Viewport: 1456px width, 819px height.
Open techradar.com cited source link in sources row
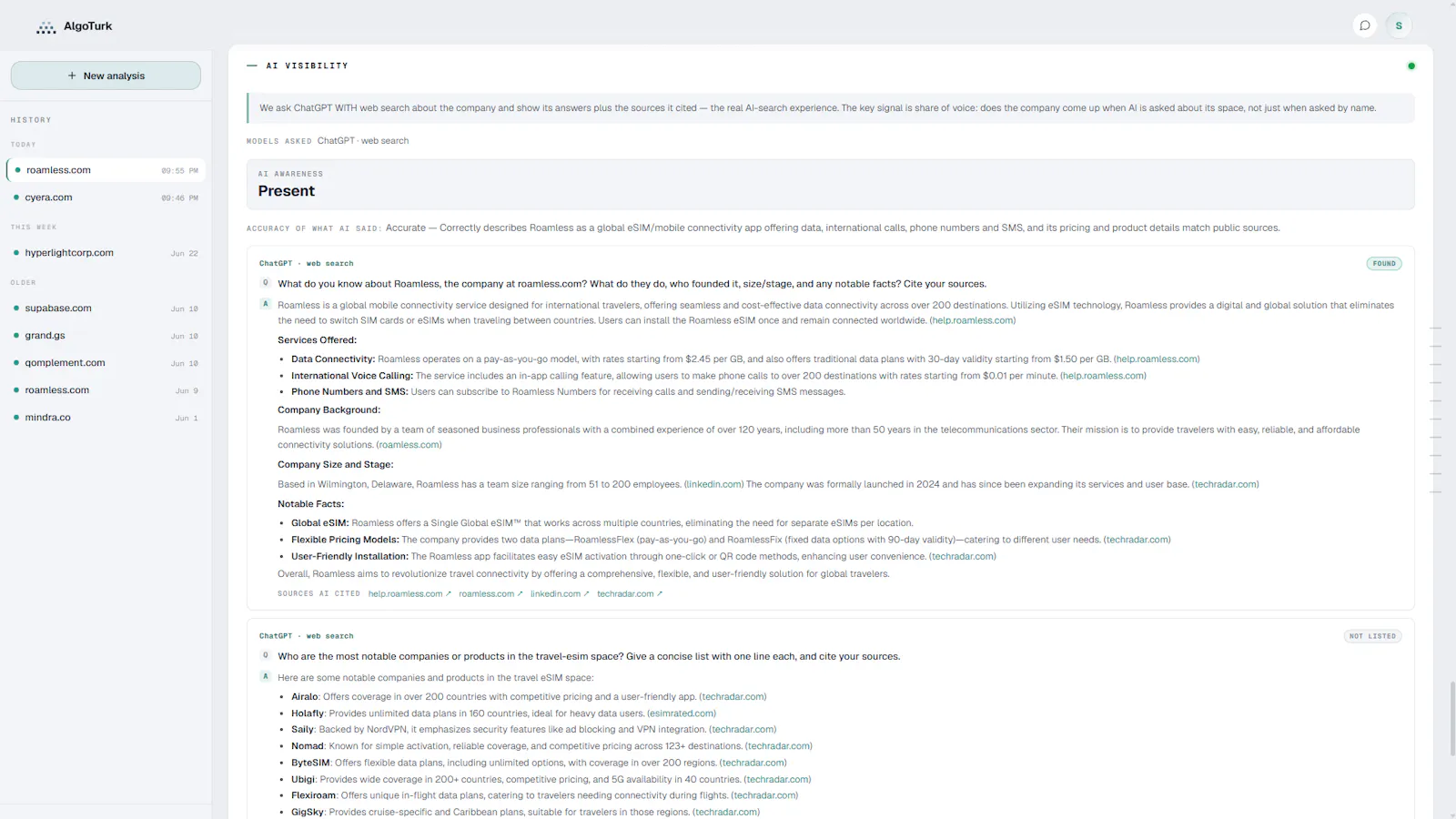630,594
